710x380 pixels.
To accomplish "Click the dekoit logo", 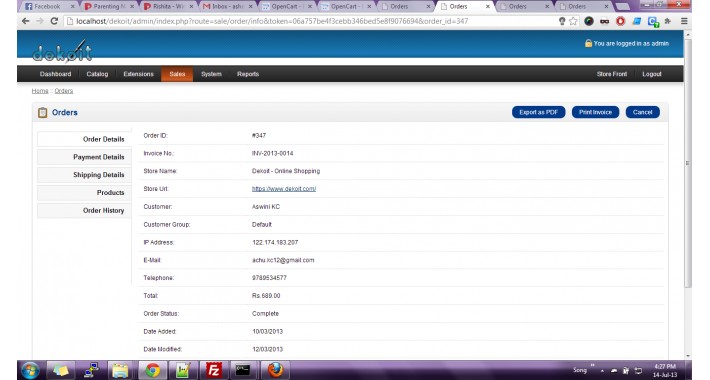I will pyautogui.click(x=62, y=51).
